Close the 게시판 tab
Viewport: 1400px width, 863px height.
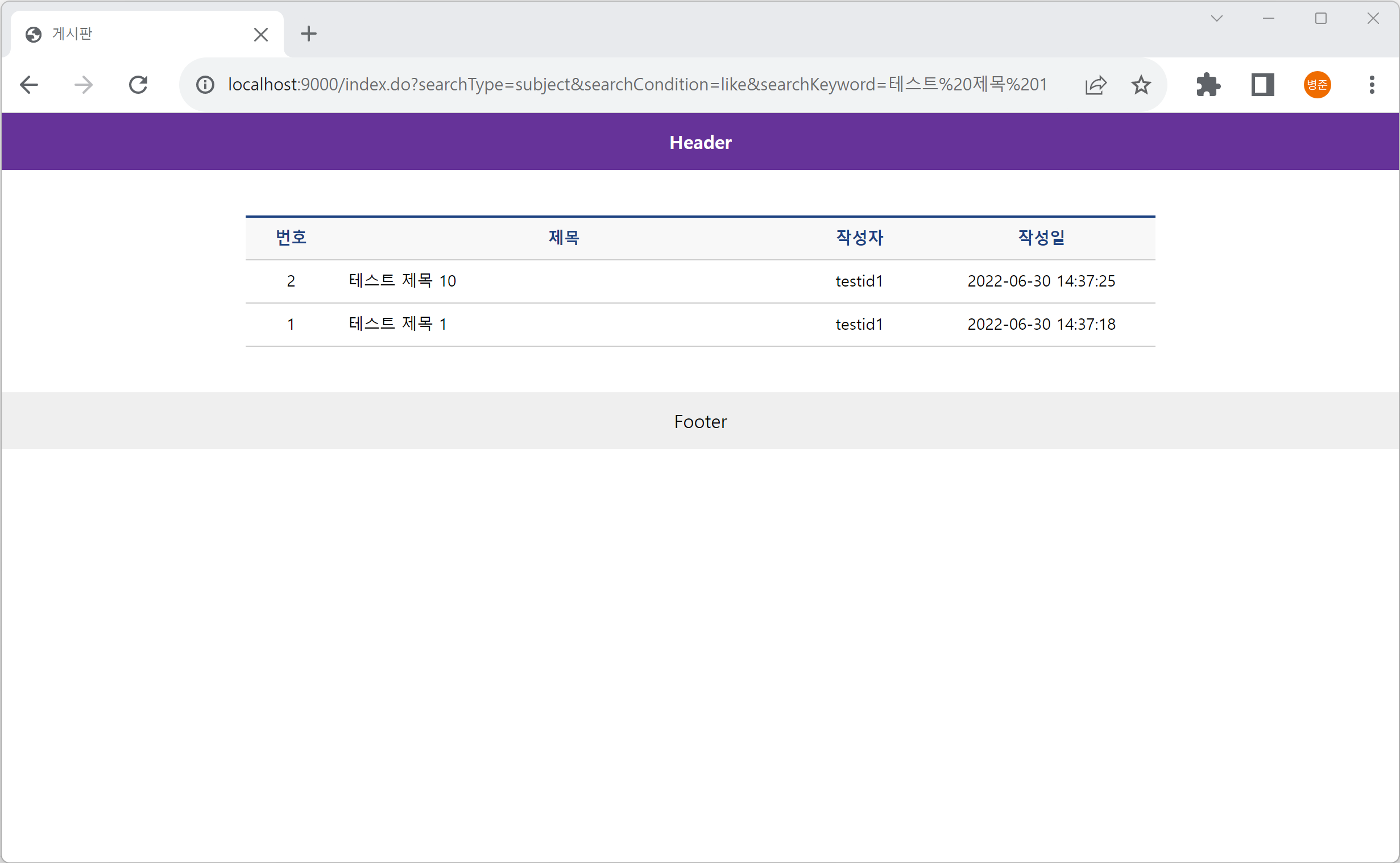[x=261, y=35]
